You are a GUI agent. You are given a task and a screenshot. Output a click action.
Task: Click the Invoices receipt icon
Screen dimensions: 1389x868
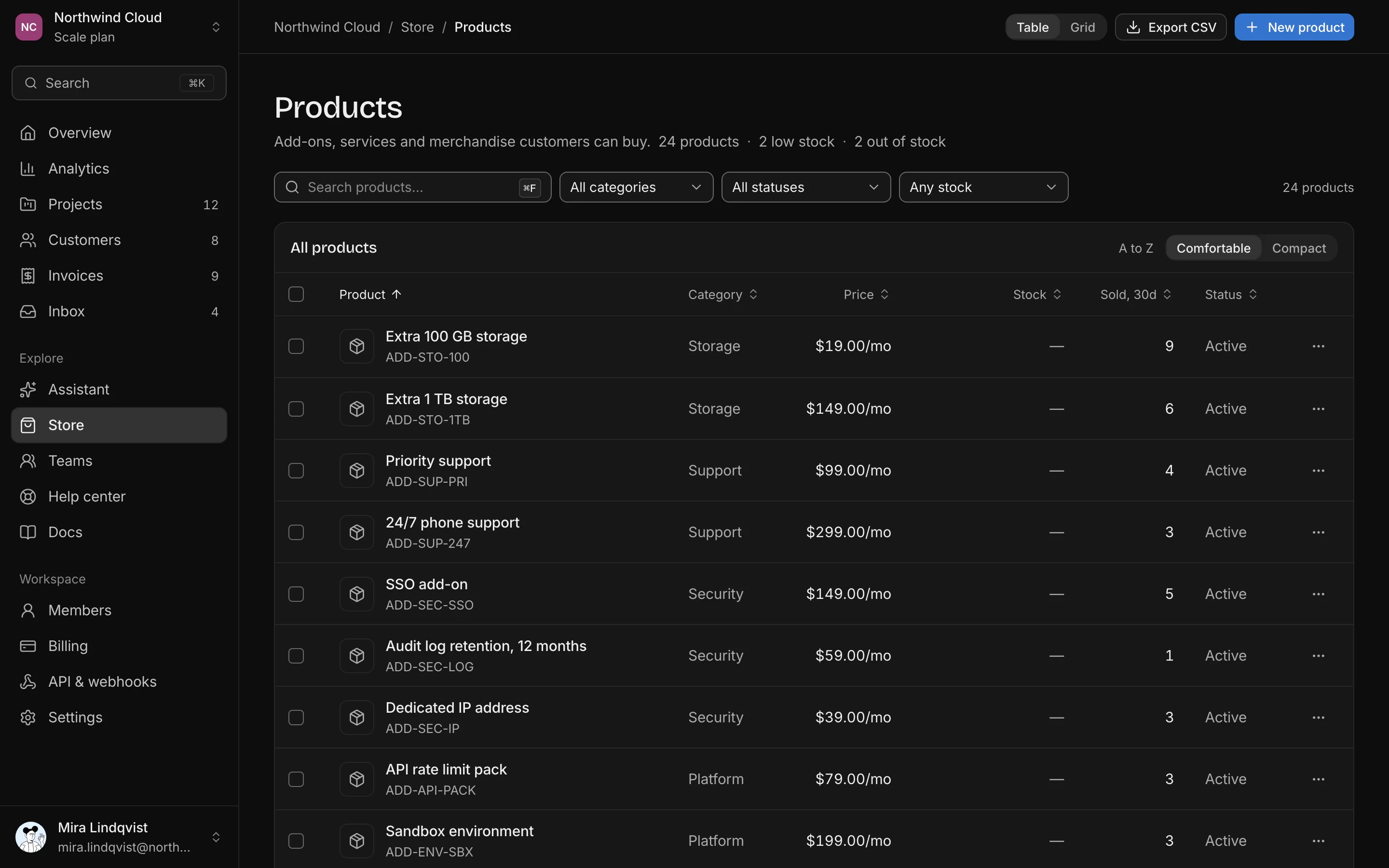pos(27,275)
